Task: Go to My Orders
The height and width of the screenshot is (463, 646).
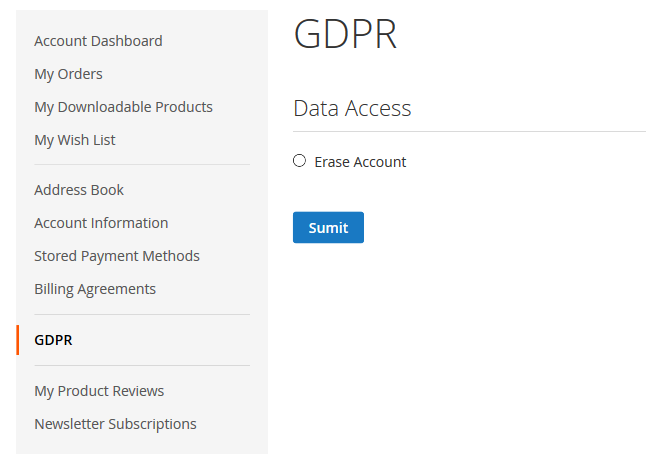Action: [x=68, y=74]
